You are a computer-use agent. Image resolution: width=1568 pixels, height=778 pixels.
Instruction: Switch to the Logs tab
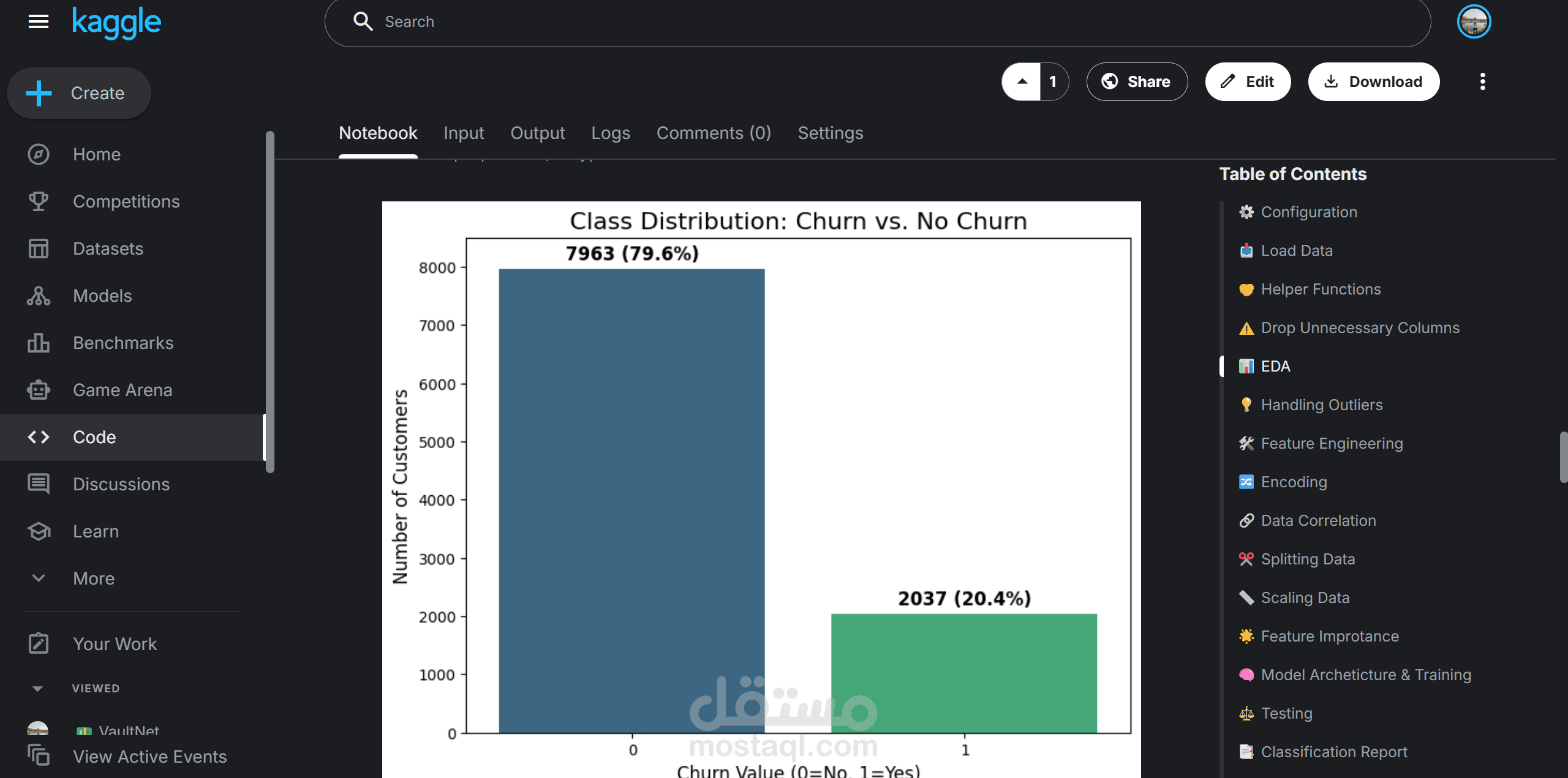[x=610, y=133]
